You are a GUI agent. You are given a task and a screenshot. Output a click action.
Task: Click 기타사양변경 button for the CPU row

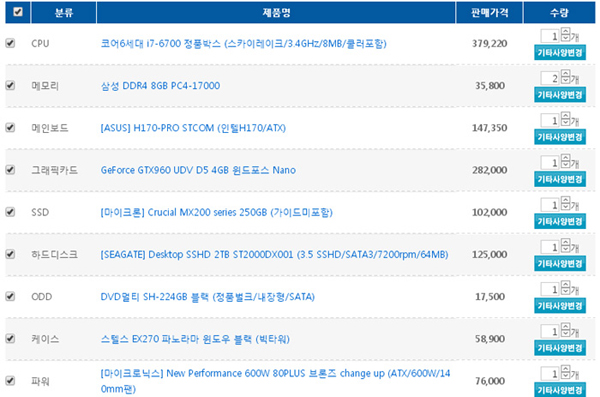click(x=560, y=52)
